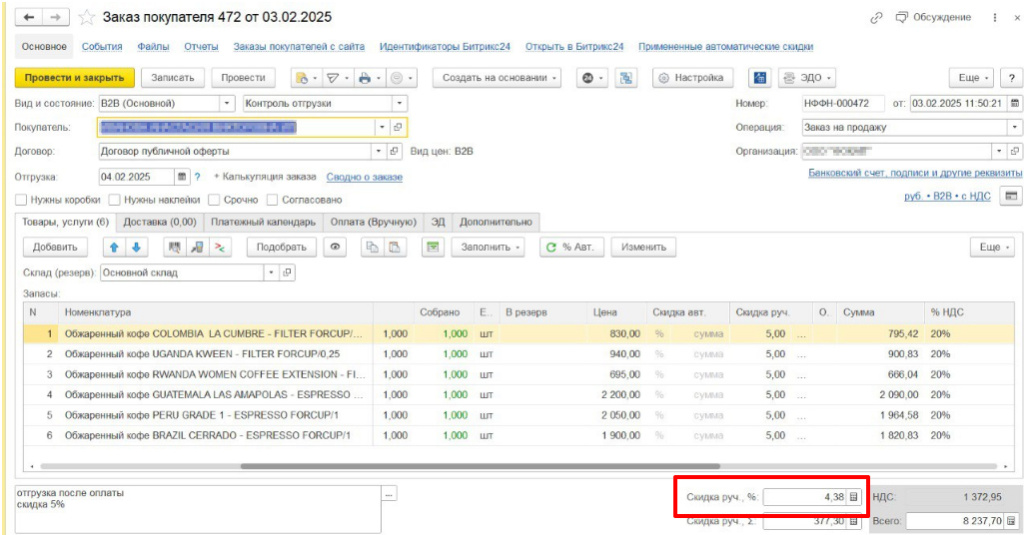
Task: Open the Покупатель record with open icon
Action: pos(398,127)
